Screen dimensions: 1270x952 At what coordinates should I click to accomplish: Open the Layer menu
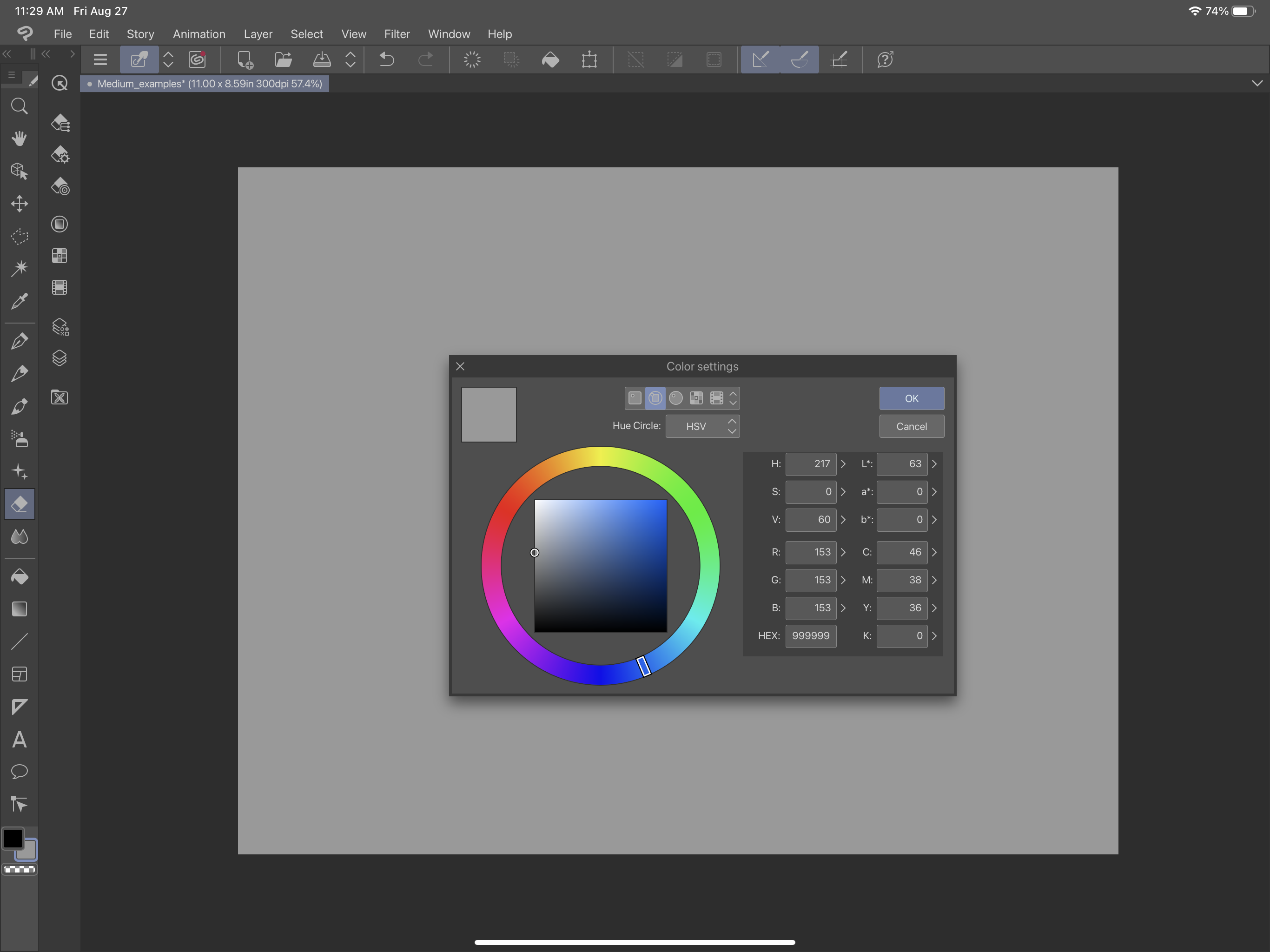click(x=258, y=34)
